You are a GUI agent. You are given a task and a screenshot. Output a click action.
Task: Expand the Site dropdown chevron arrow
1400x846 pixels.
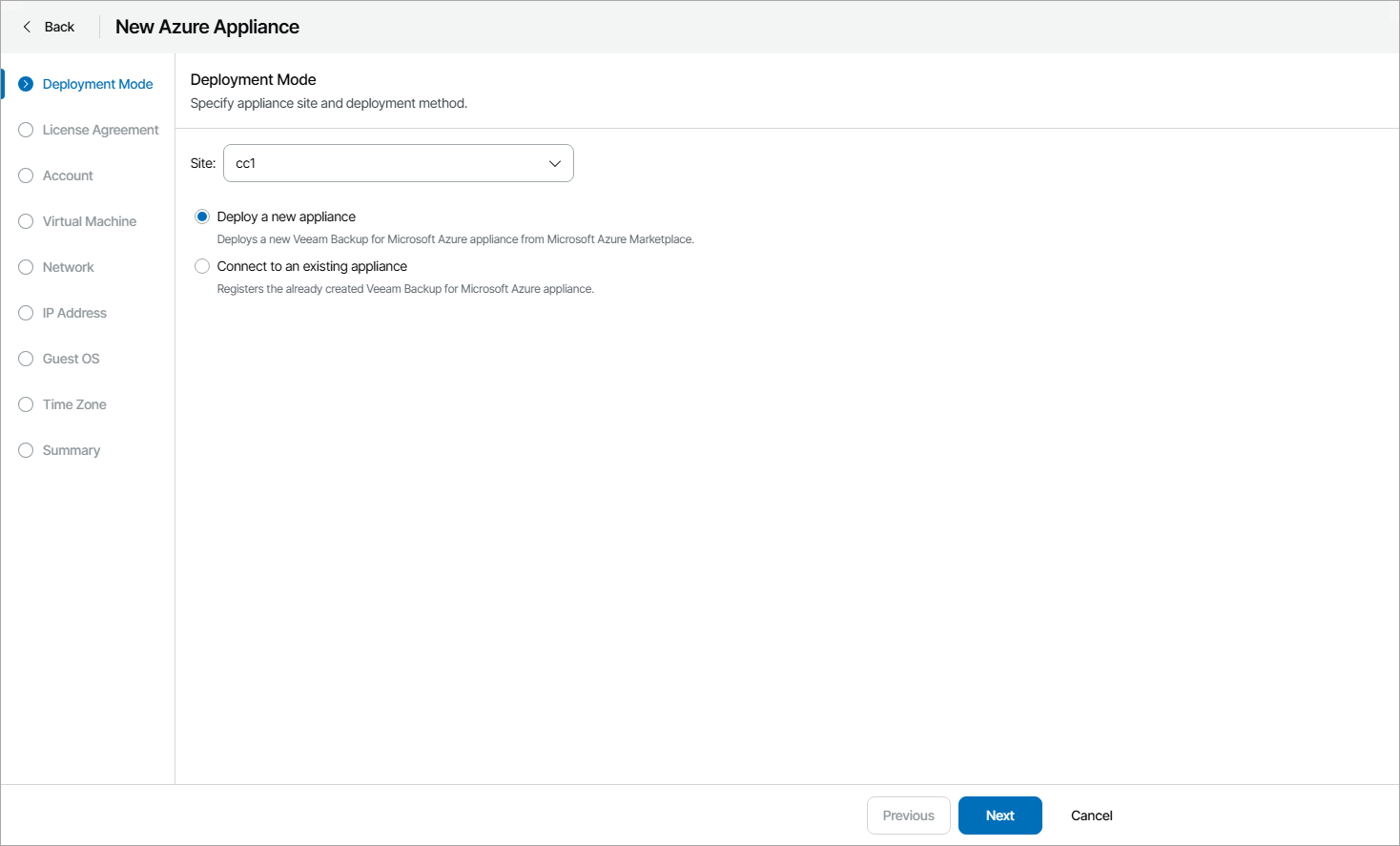554,163
